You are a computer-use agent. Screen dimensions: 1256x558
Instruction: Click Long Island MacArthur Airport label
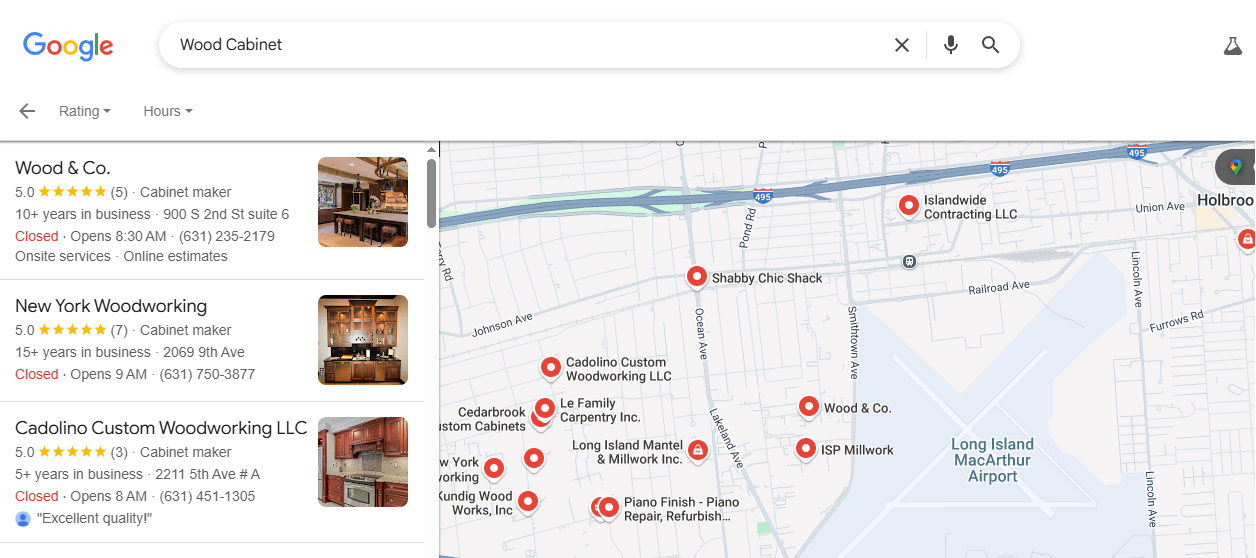(992, 460)
